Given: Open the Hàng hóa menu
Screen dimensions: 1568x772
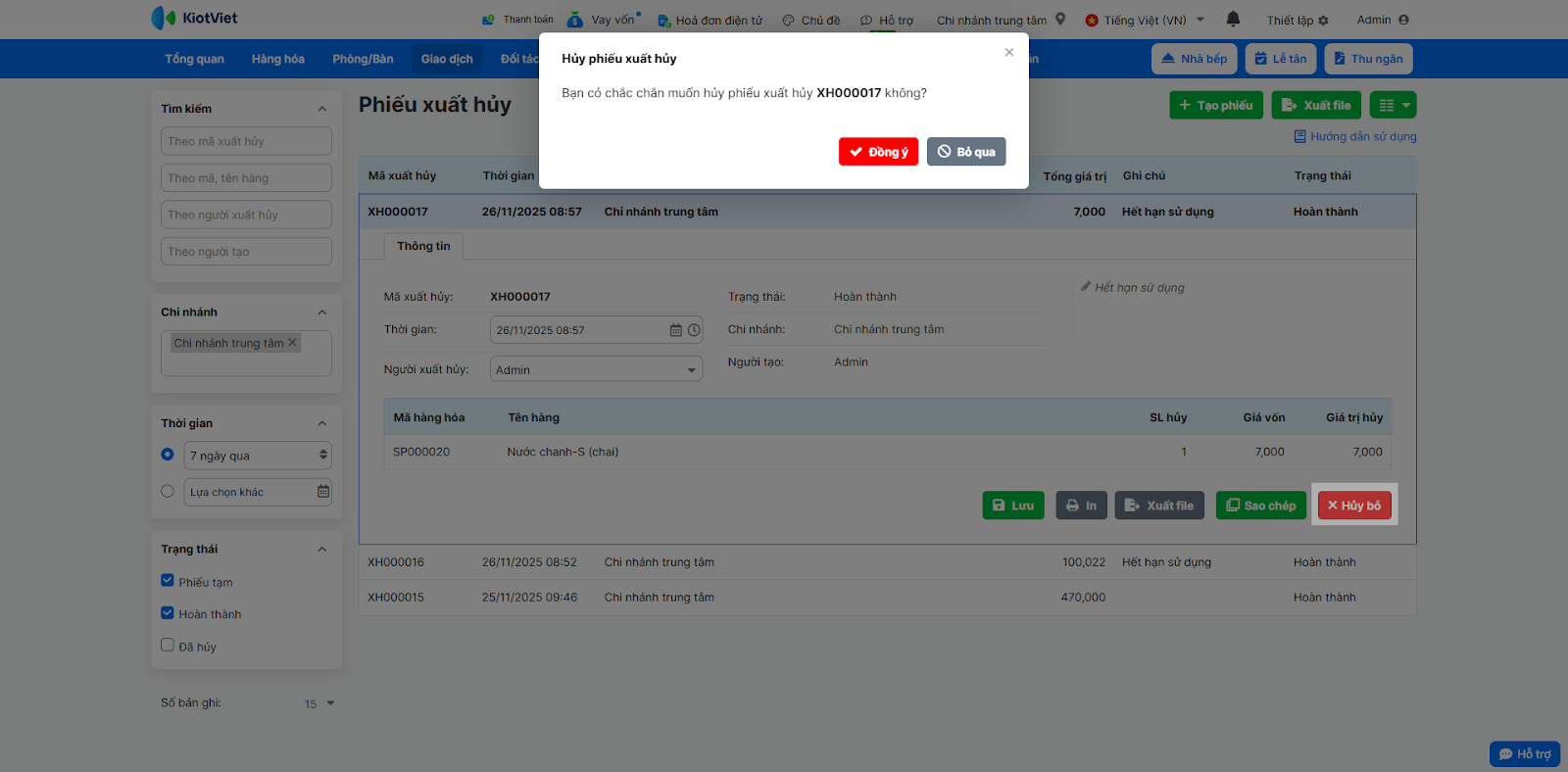Looking at the screenshot, I should click(278, 59).
